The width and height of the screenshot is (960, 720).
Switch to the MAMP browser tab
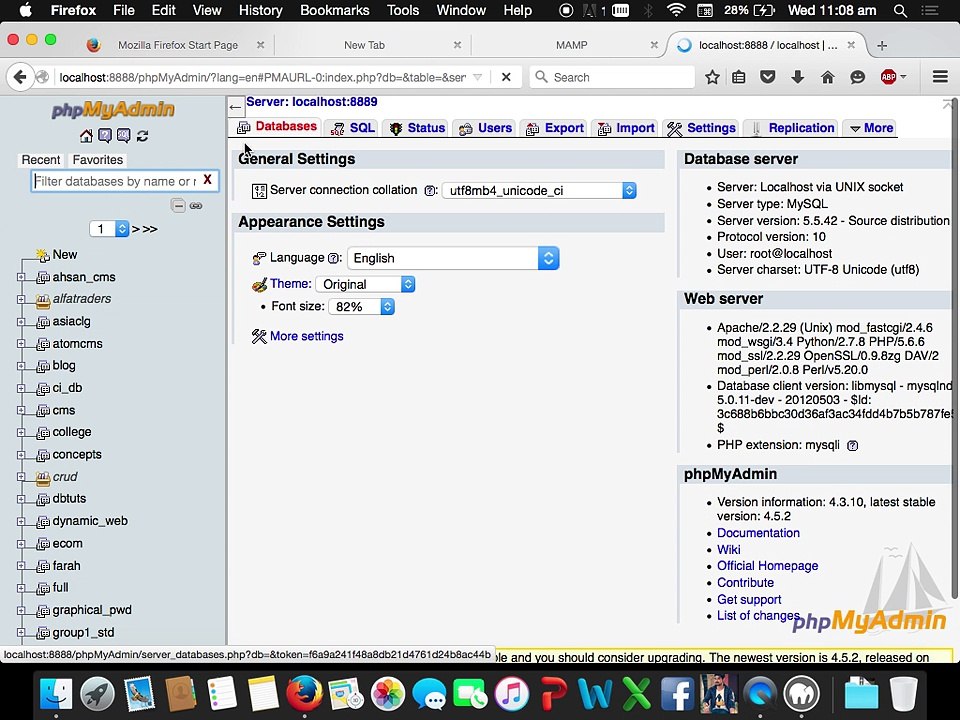tap(571, 45)
